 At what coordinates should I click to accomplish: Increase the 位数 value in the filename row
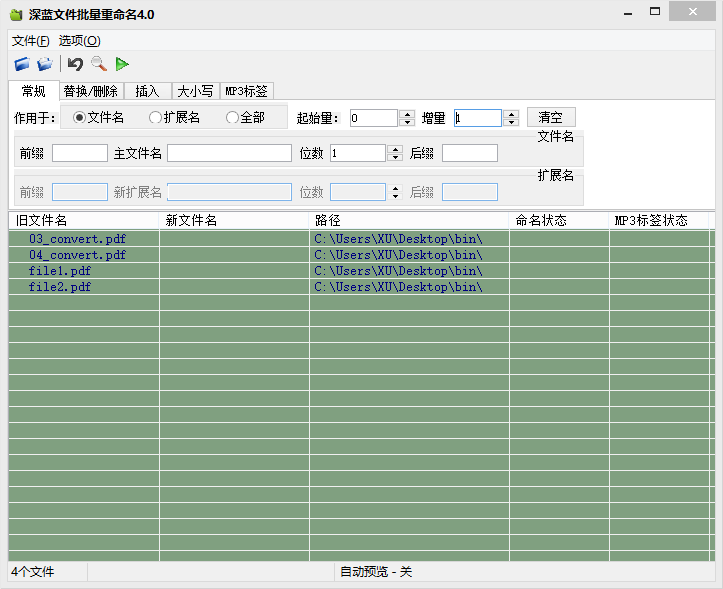[x=395, y=149]
